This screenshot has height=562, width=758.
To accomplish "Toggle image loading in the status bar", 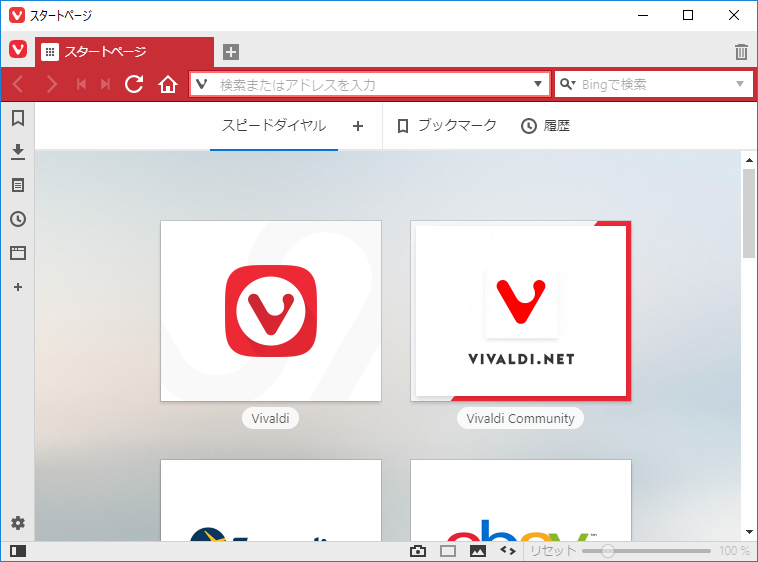I will tap(478, 551).
